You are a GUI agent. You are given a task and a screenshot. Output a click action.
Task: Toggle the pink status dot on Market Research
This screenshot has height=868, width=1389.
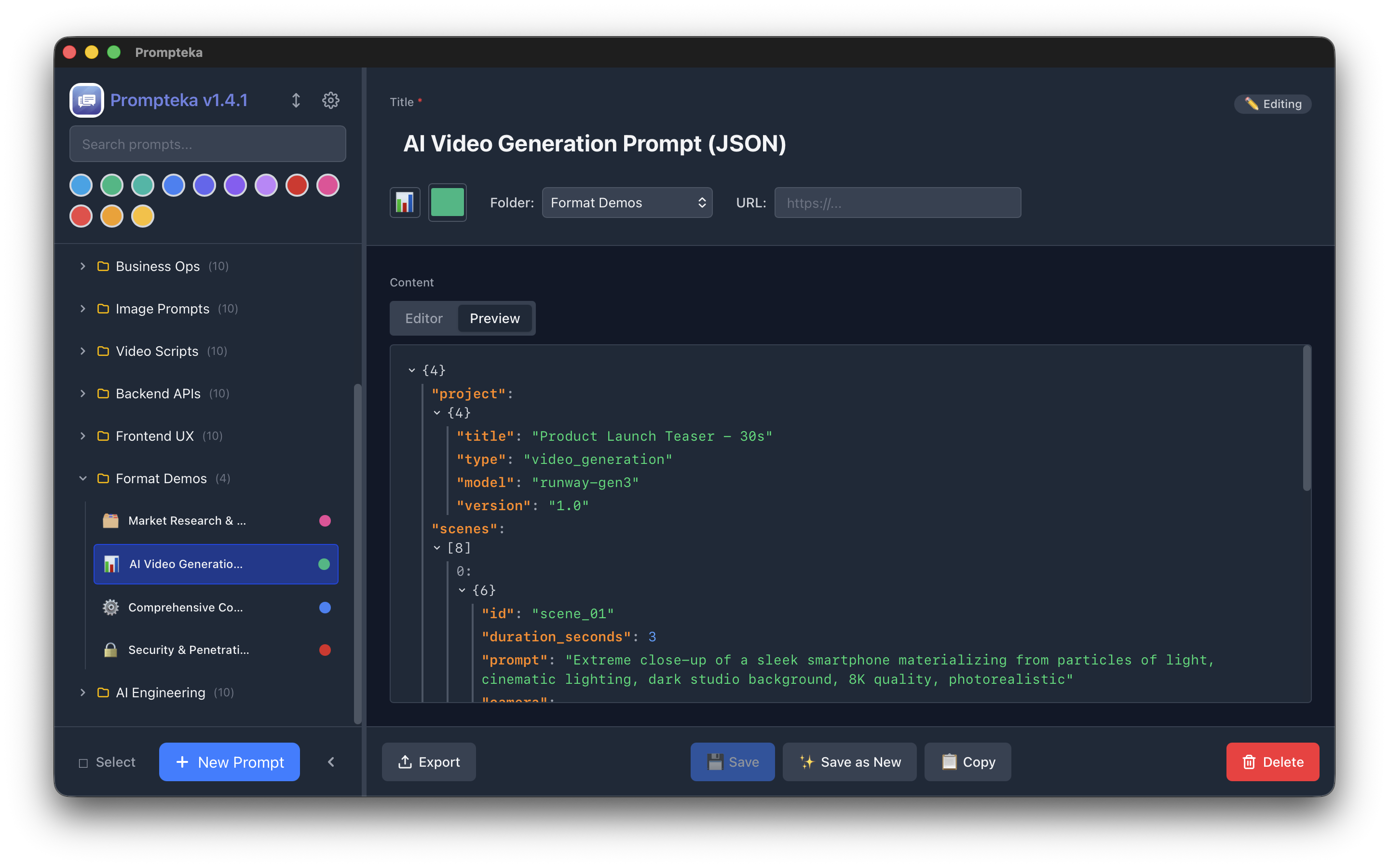tap(325, 521)
